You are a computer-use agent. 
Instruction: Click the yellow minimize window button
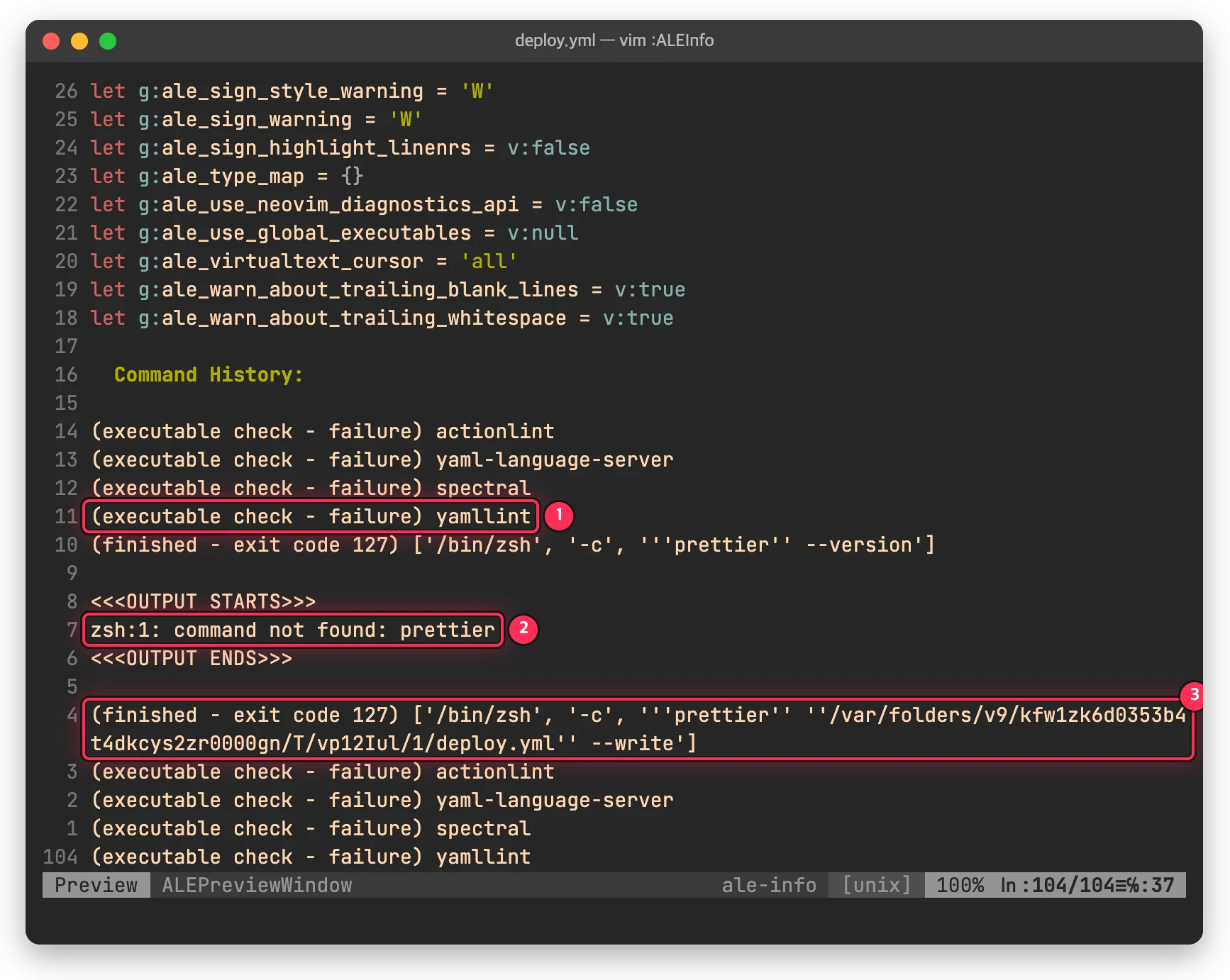(79, 41)
